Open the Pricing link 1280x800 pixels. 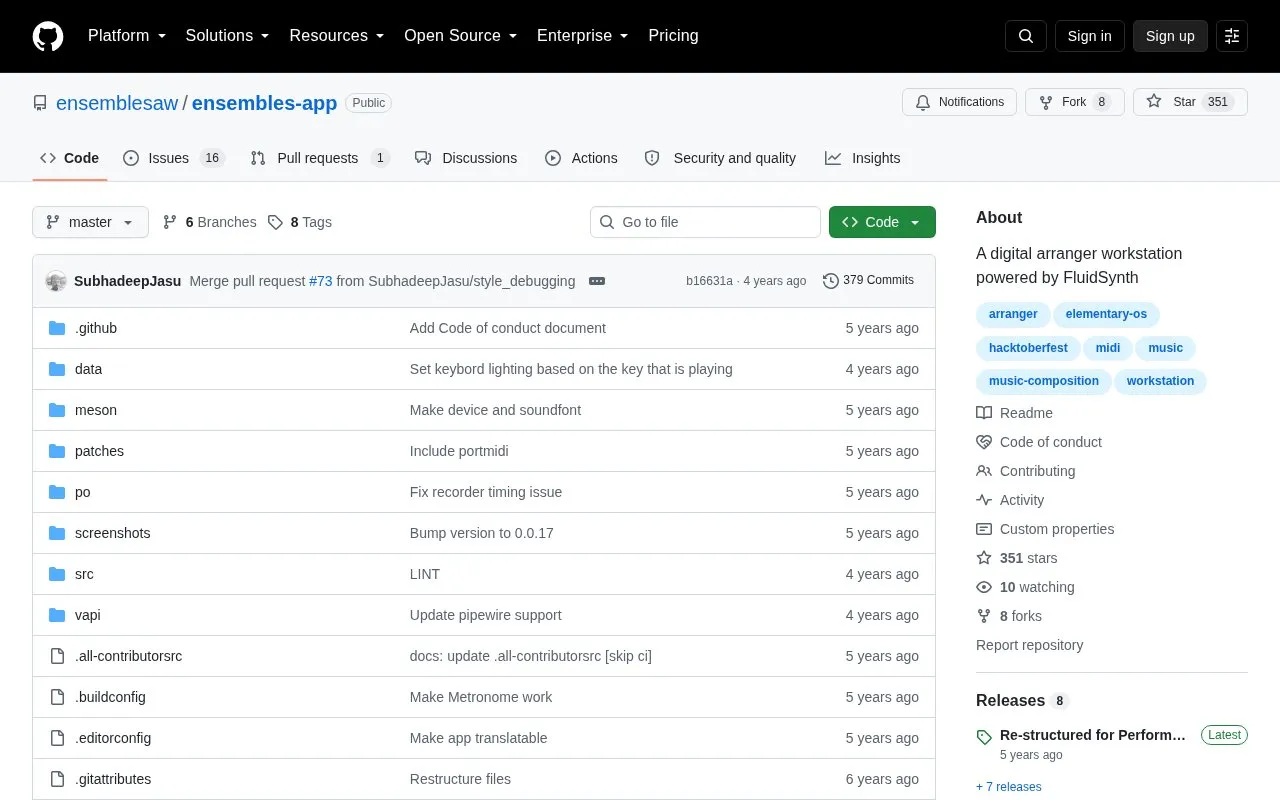(x=673, y=36)
